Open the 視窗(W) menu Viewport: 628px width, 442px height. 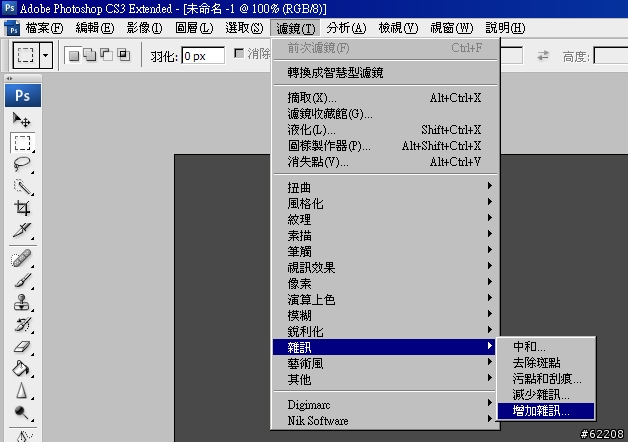point(451,28)
